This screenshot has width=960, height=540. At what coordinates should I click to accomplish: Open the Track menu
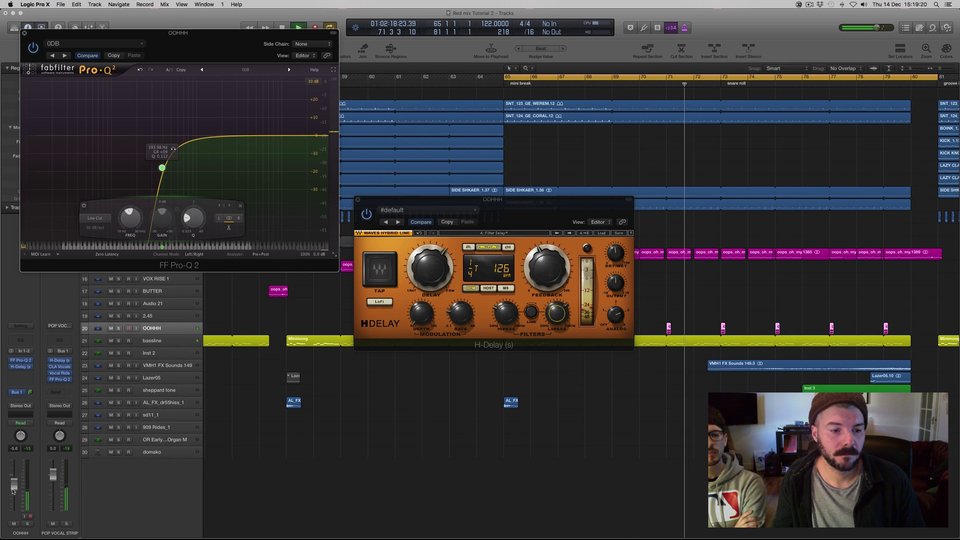(94, 4)
